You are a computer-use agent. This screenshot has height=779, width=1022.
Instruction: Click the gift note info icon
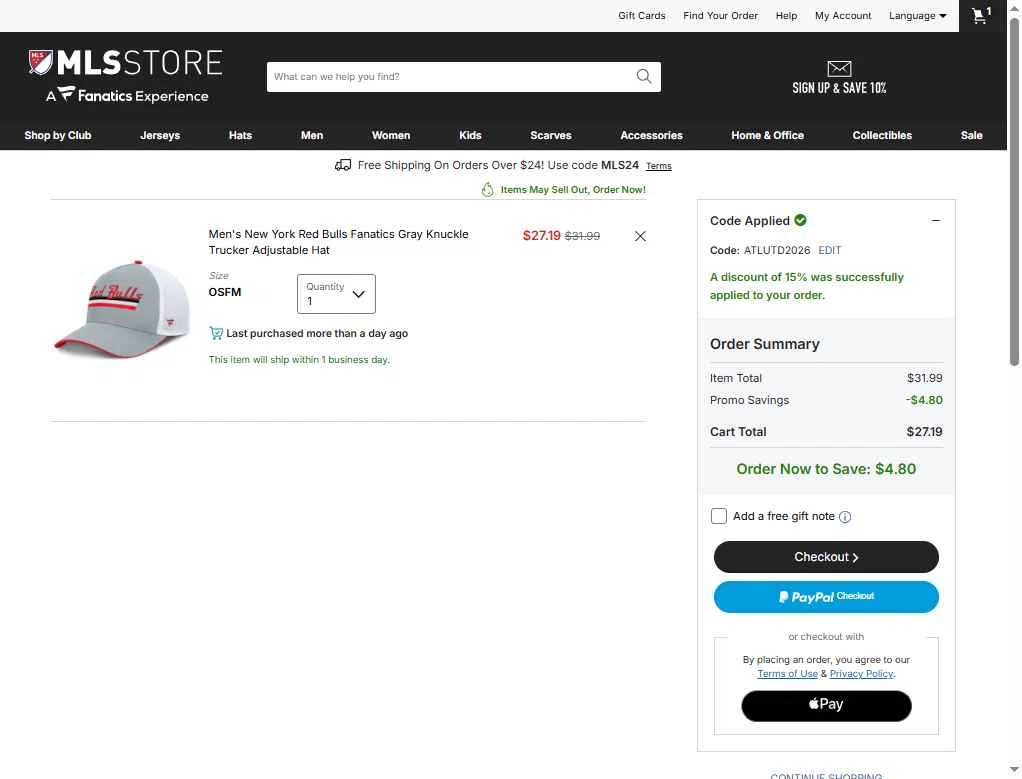click(x=845, y=517)
